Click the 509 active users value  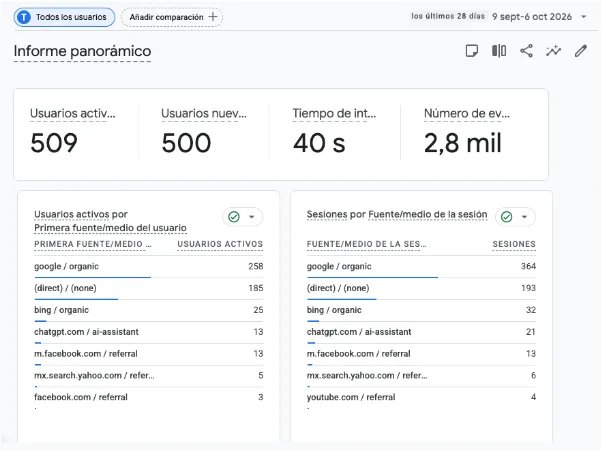coord(54,143)
